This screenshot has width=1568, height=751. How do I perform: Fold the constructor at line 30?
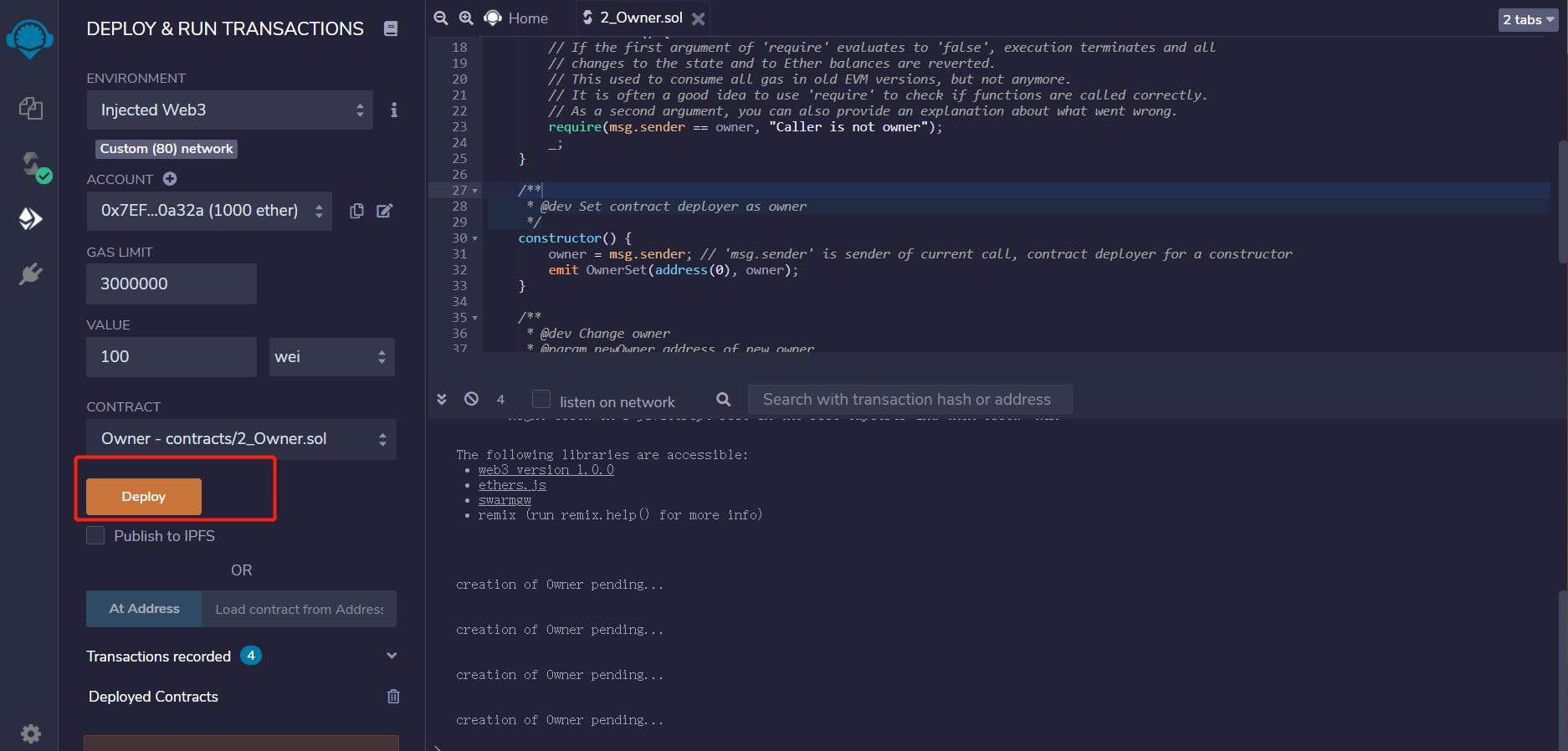coord(475,238)
